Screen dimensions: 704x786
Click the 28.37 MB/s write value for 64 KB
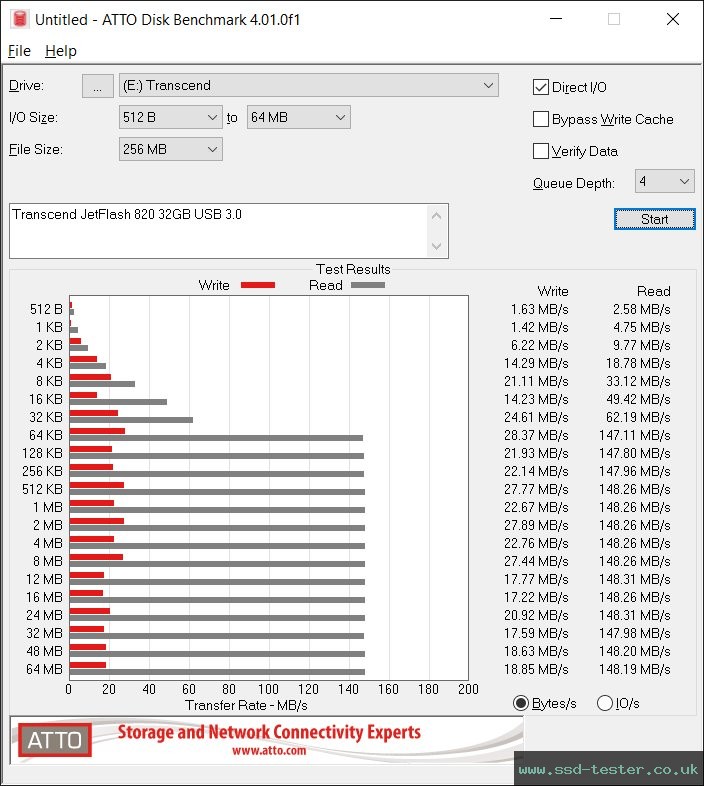(x=536, y=435)
